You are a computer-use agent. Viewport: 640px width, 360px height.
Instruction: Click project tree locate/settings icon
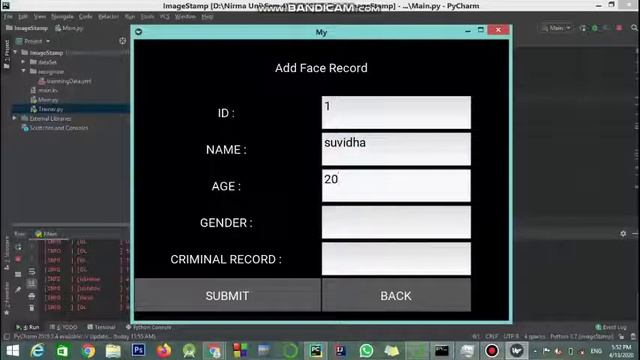coord(122,41)
